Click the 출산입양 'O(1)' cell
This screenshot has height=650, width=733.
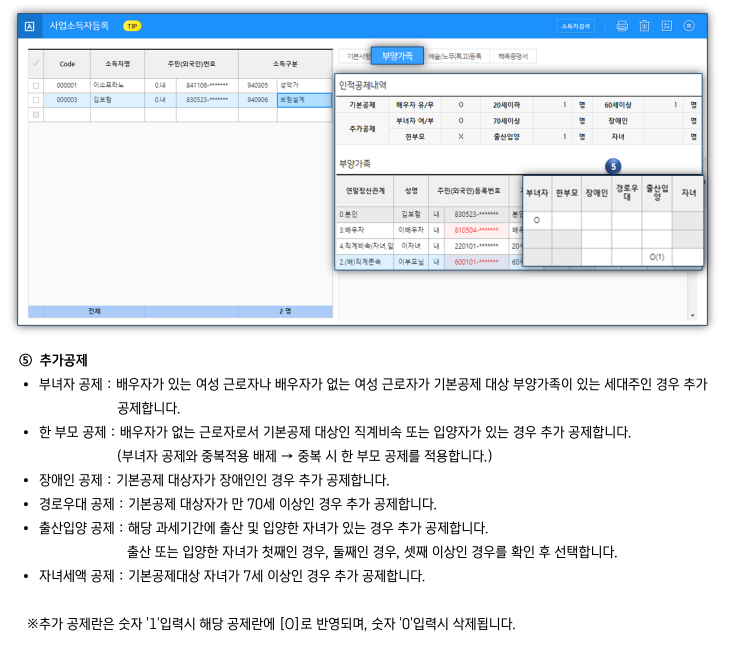(x=657, y=257)
